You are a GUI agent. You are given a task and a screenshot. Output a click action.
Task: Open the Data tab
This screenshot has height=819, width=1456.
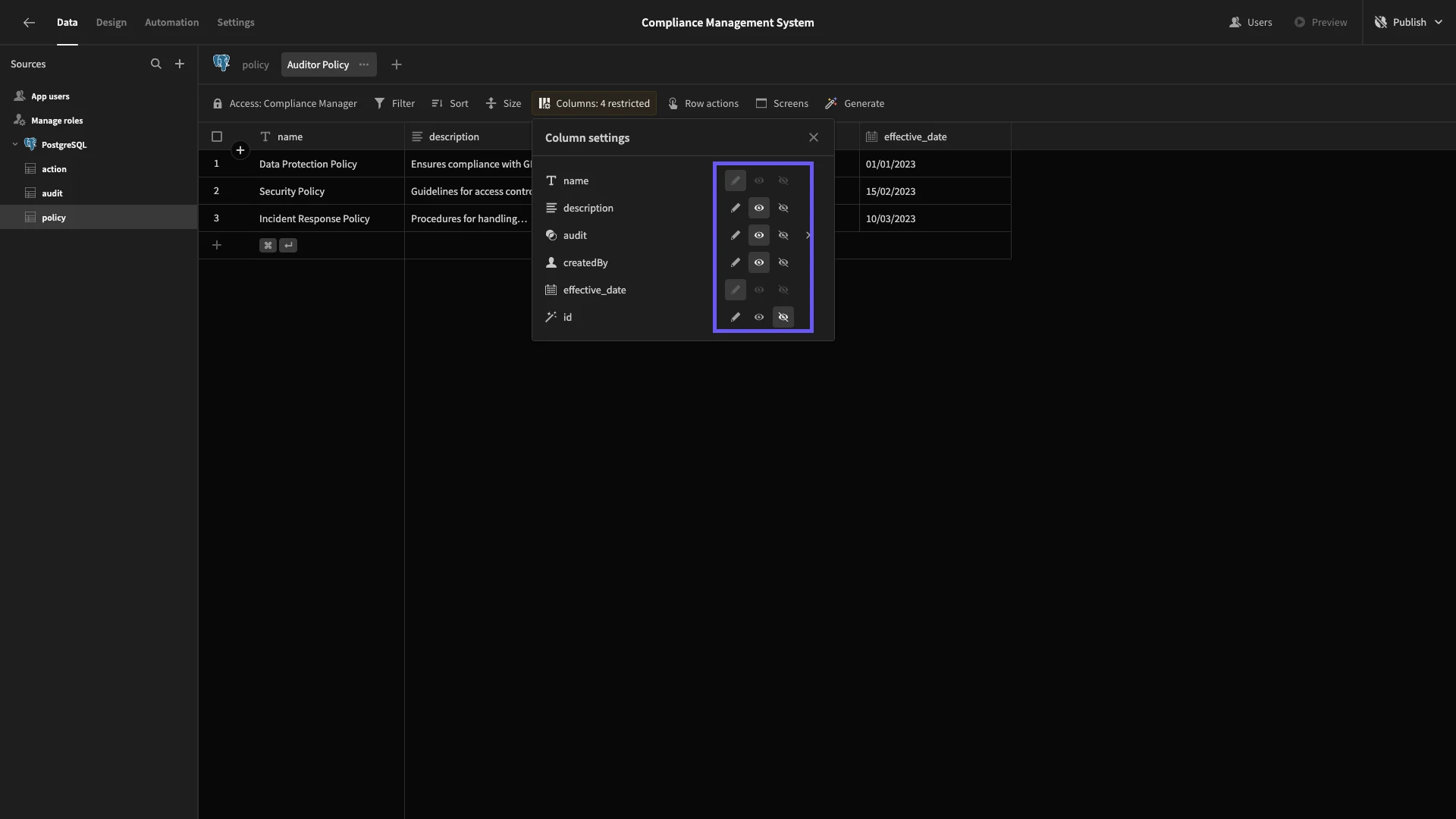pyautogui.click(x=67, y=23)
